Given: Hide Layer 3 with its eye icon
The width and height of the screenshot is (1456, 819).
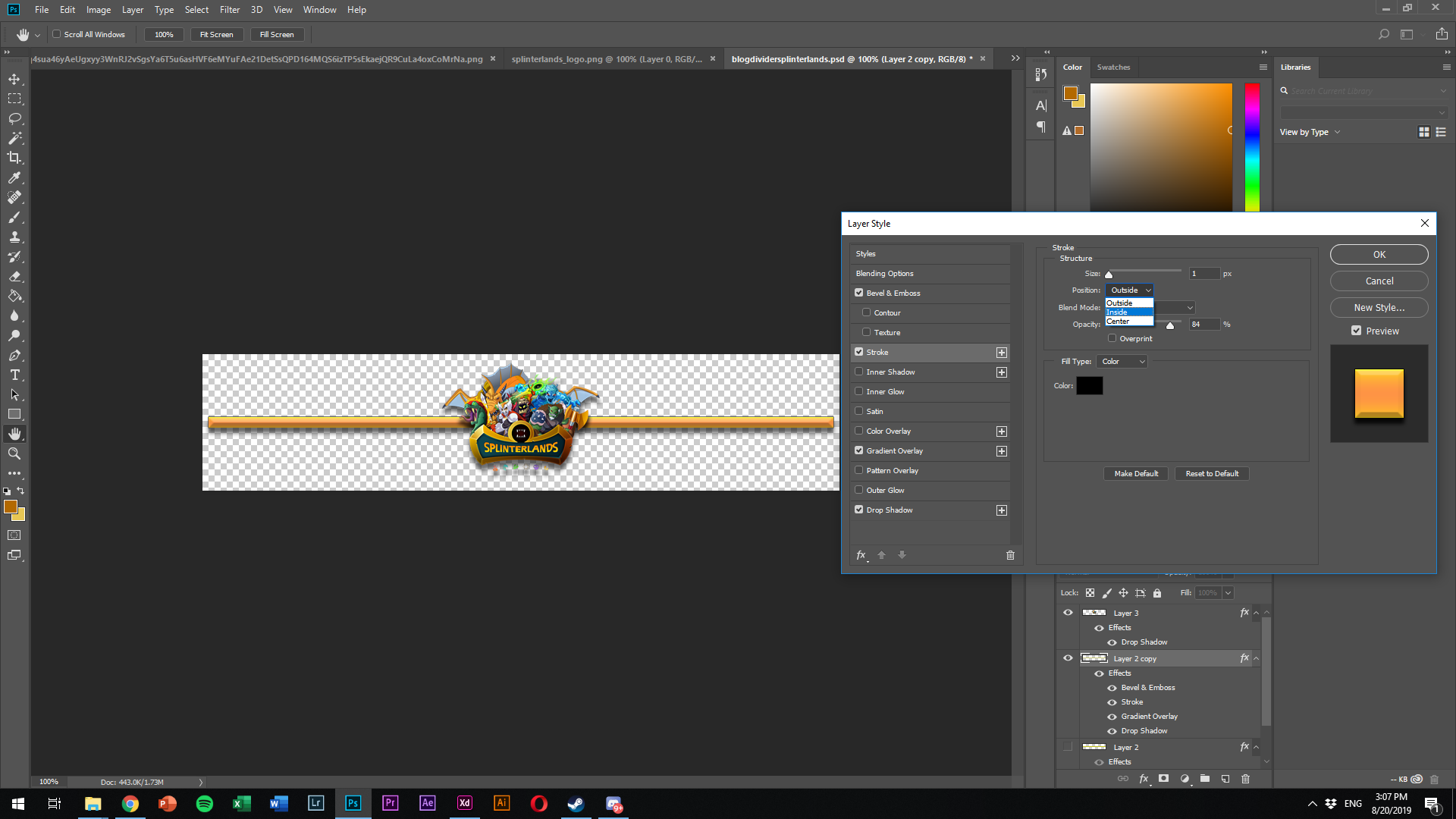Looking at the screenshot, I should pos(1068,613).
